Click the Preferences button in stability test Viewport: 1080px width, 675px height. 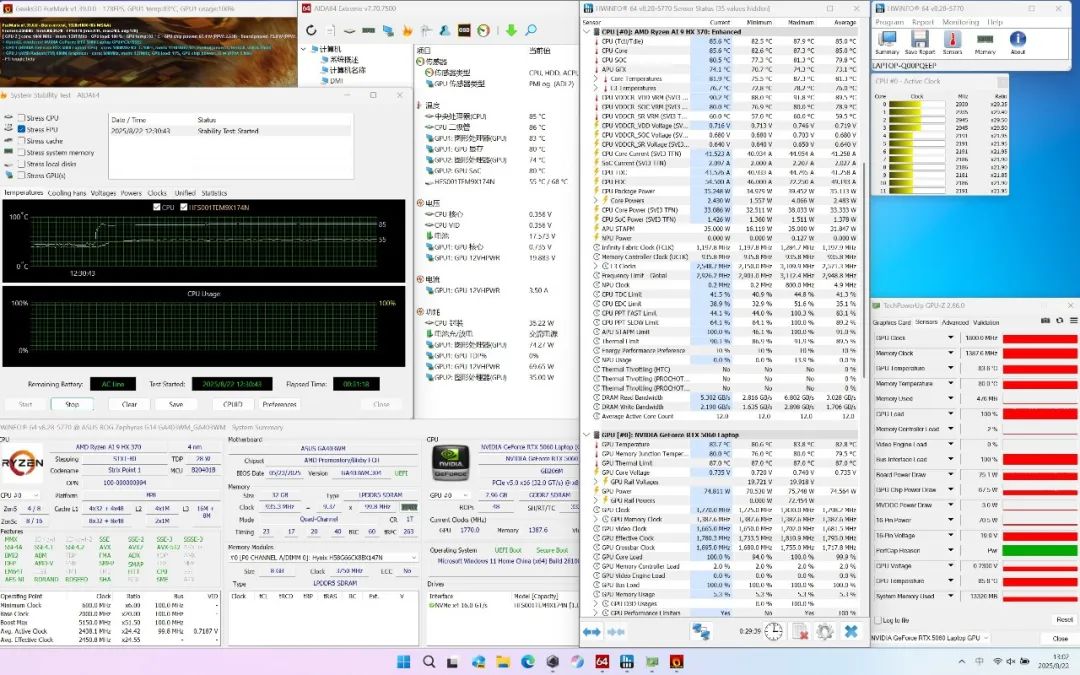click(x=280, y=404)
